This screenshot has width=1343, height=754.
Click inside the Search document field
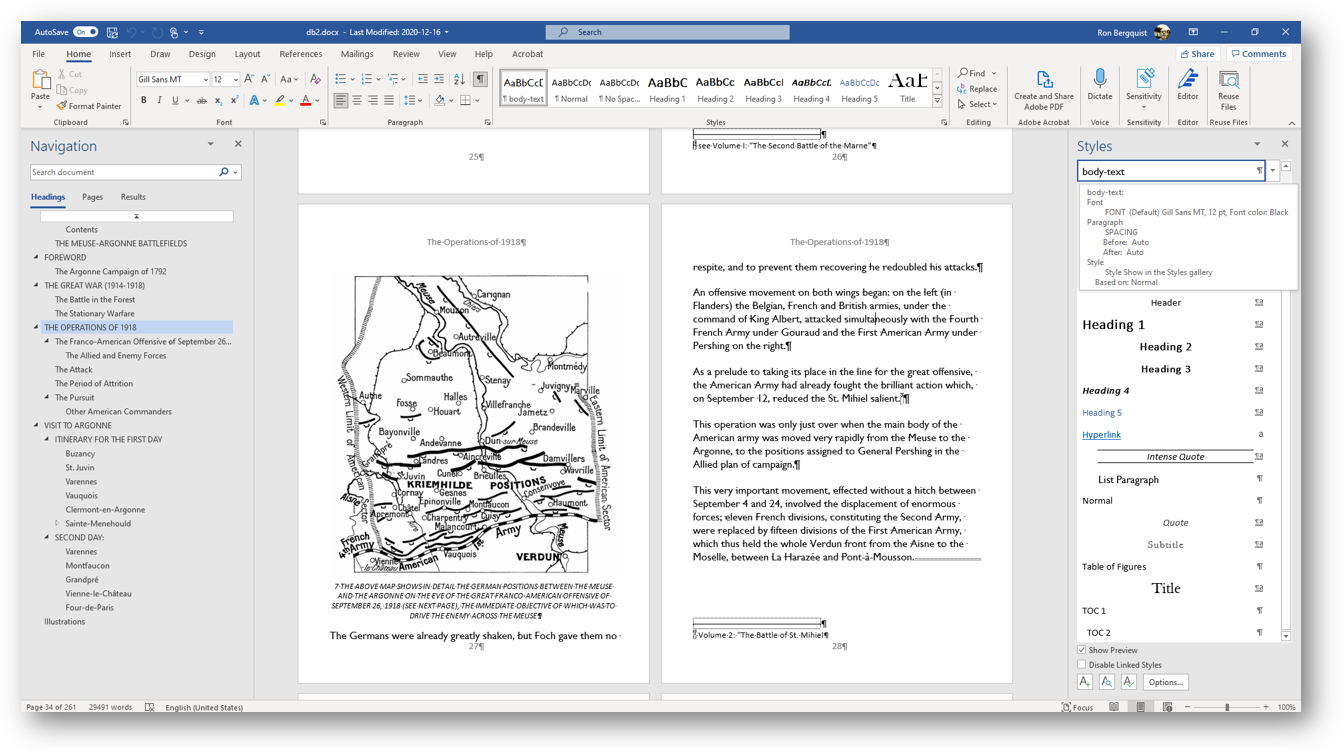coord(120,171)
